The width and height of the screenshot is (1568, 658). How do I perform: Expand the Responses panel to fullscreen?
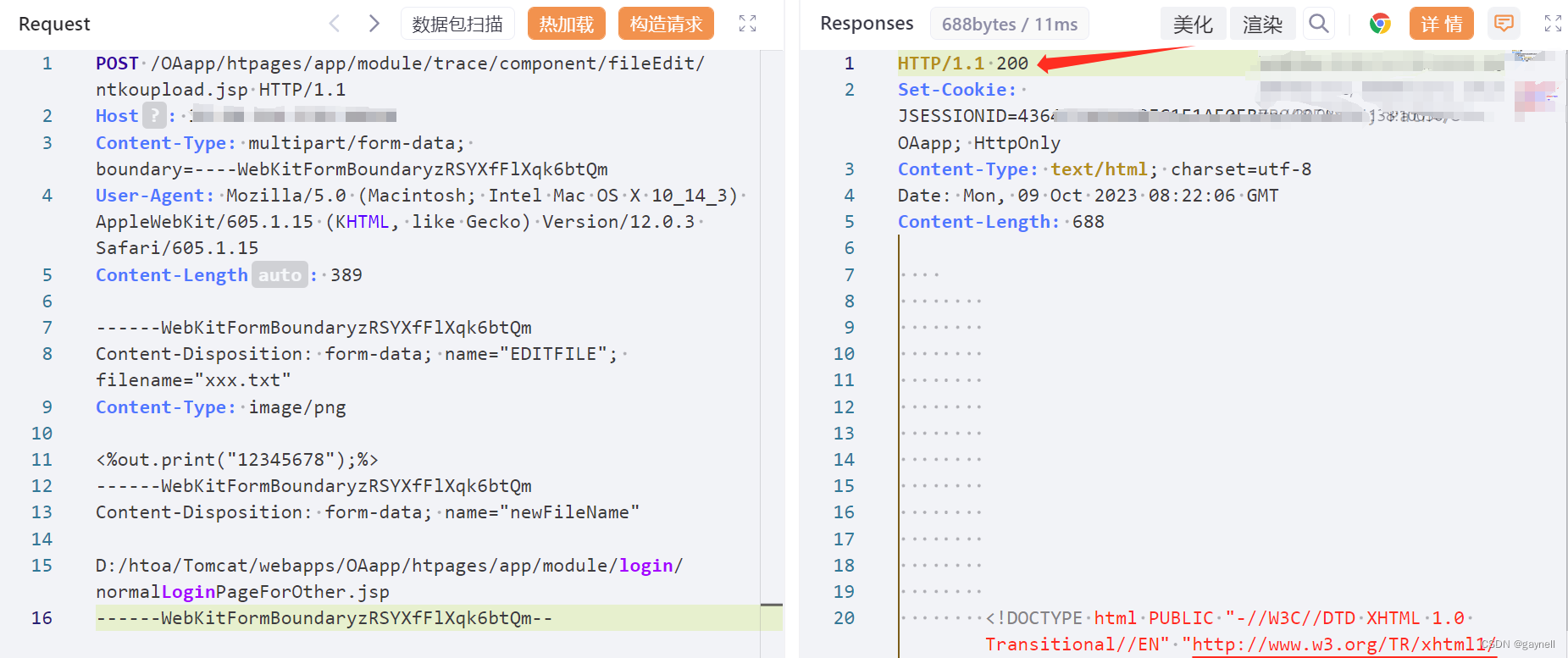(1553, 24)
